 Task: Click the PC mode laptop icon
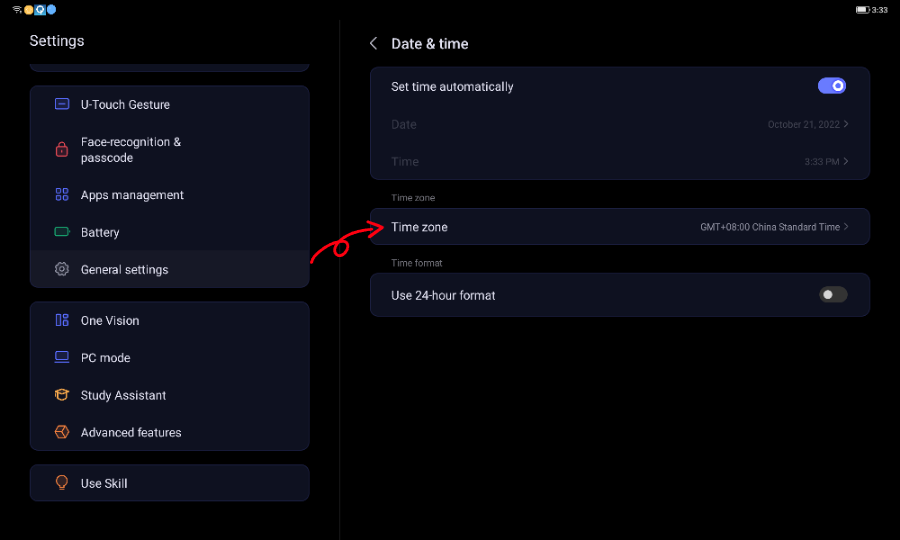click(x=62, y=357)
